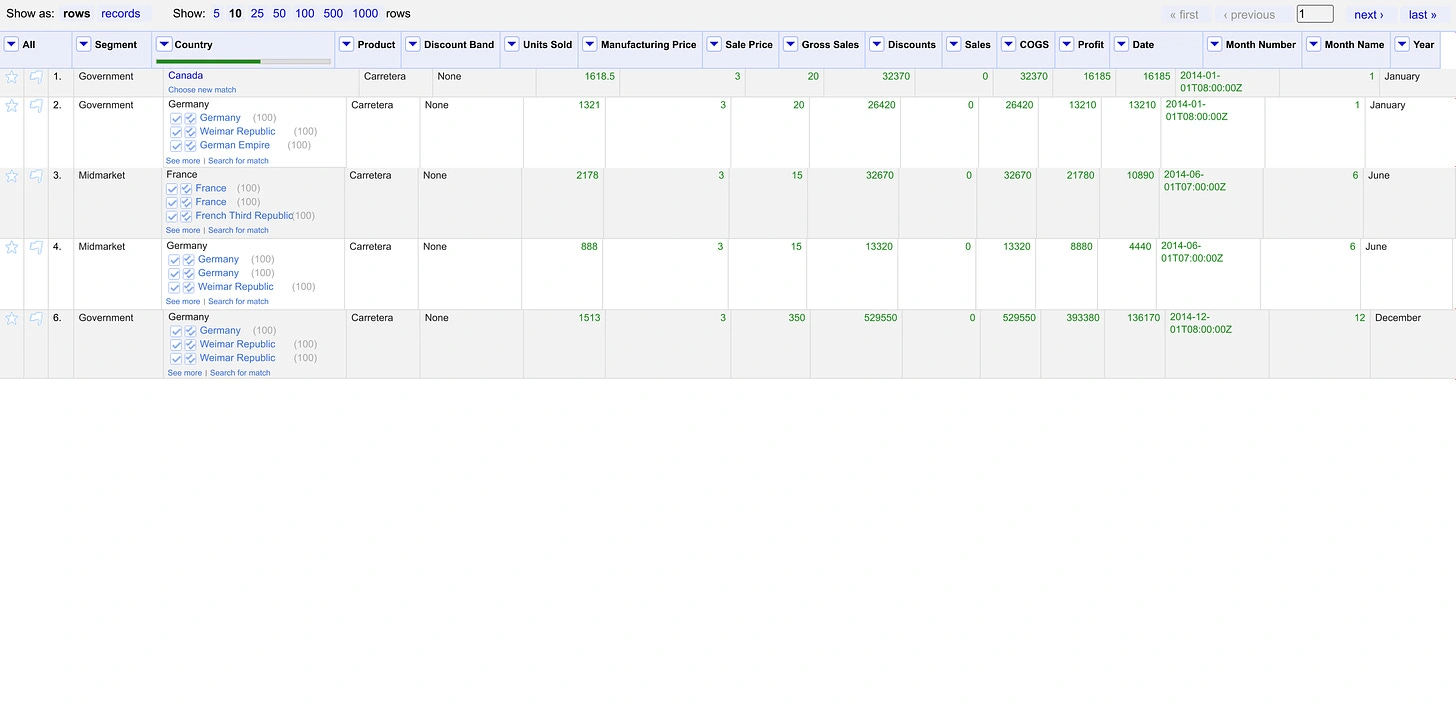The width and height of the screenshot is (1456, 710).
Task: Open the Gross Sales column dropdown
Action: 790,44
